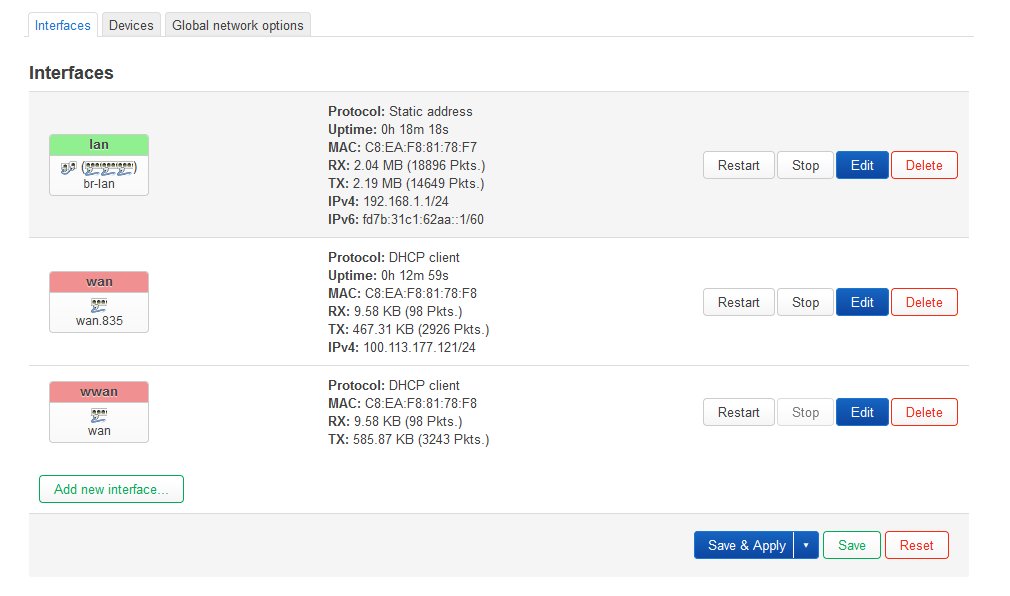Screen dimensions: 1010x596
Task: Edit the wan interface
Action: point(862,302)
